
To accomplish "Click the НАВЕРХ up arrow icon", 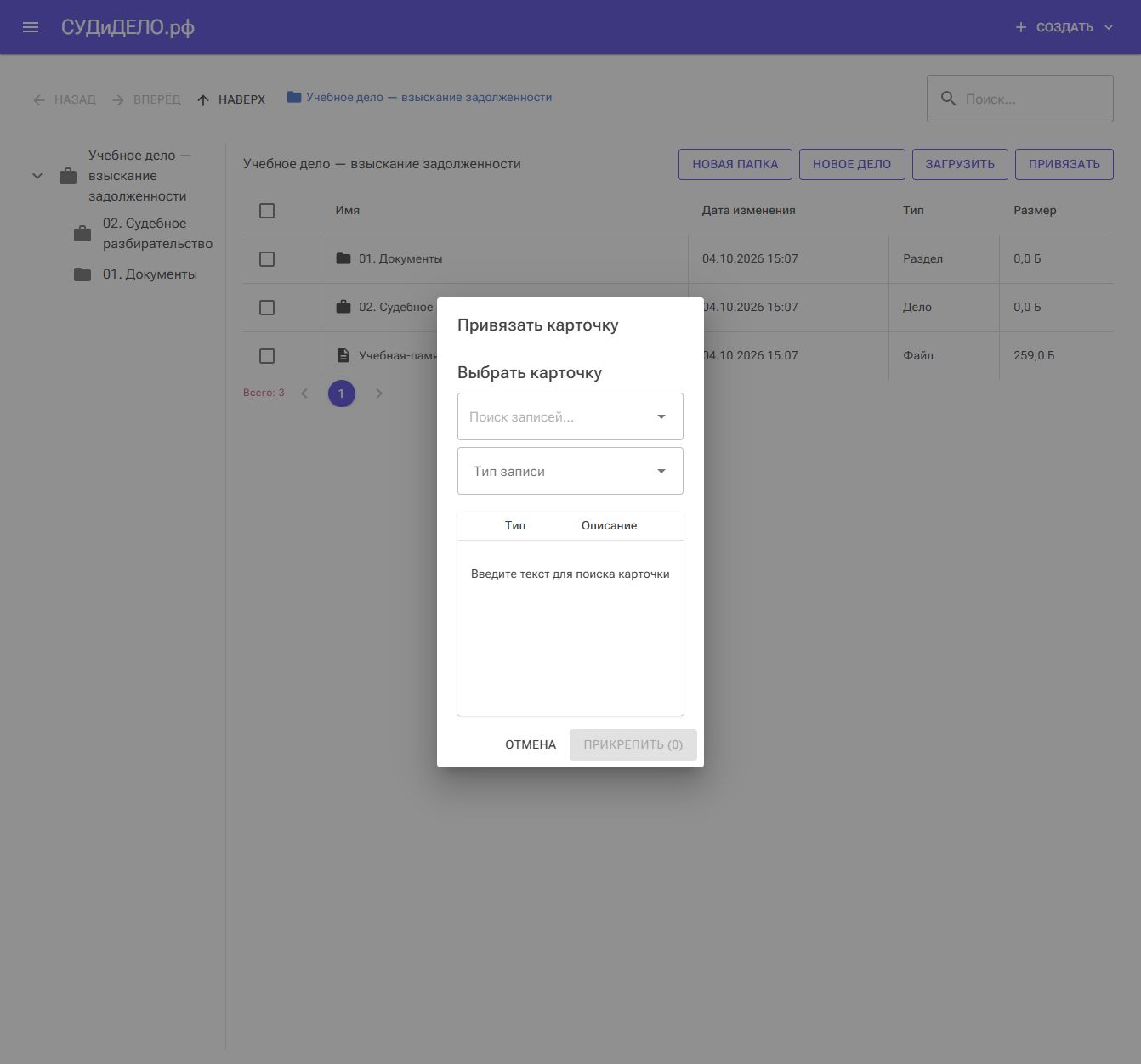I will tap(203, 100).
